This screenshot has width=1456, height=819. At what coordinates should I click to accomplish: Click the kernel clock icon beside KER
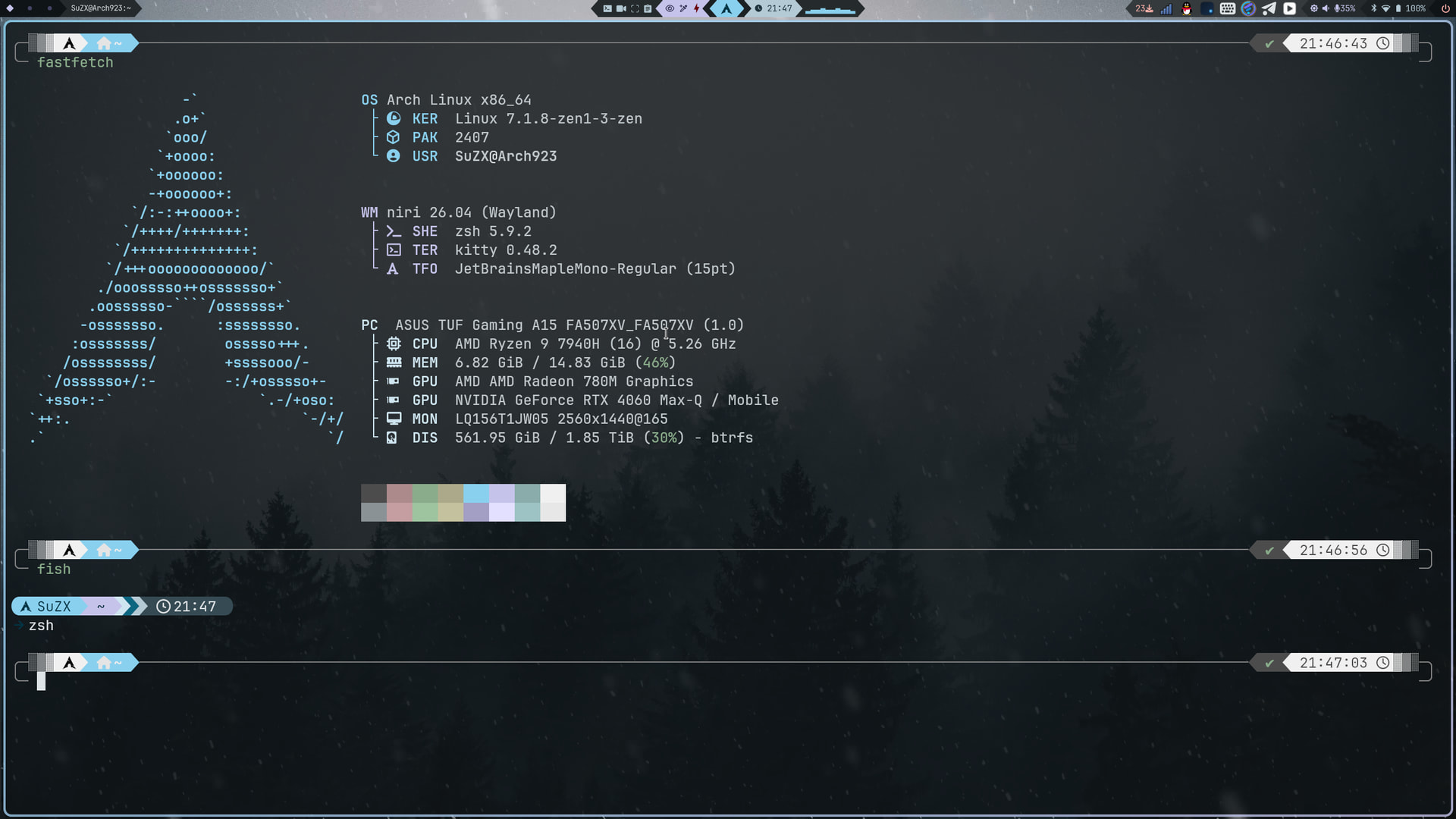[x=394, y=118]
